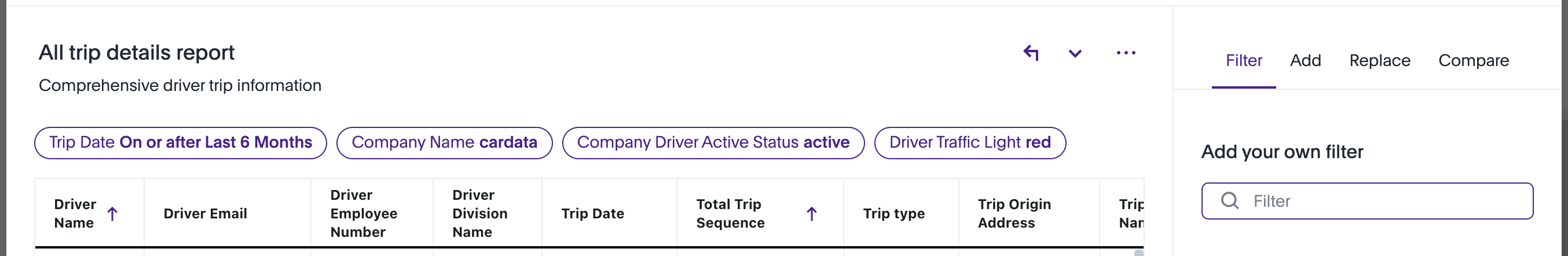Open the three-dot more options menu
This screenshot has width=1568, height=256.
click(1126, 53)
